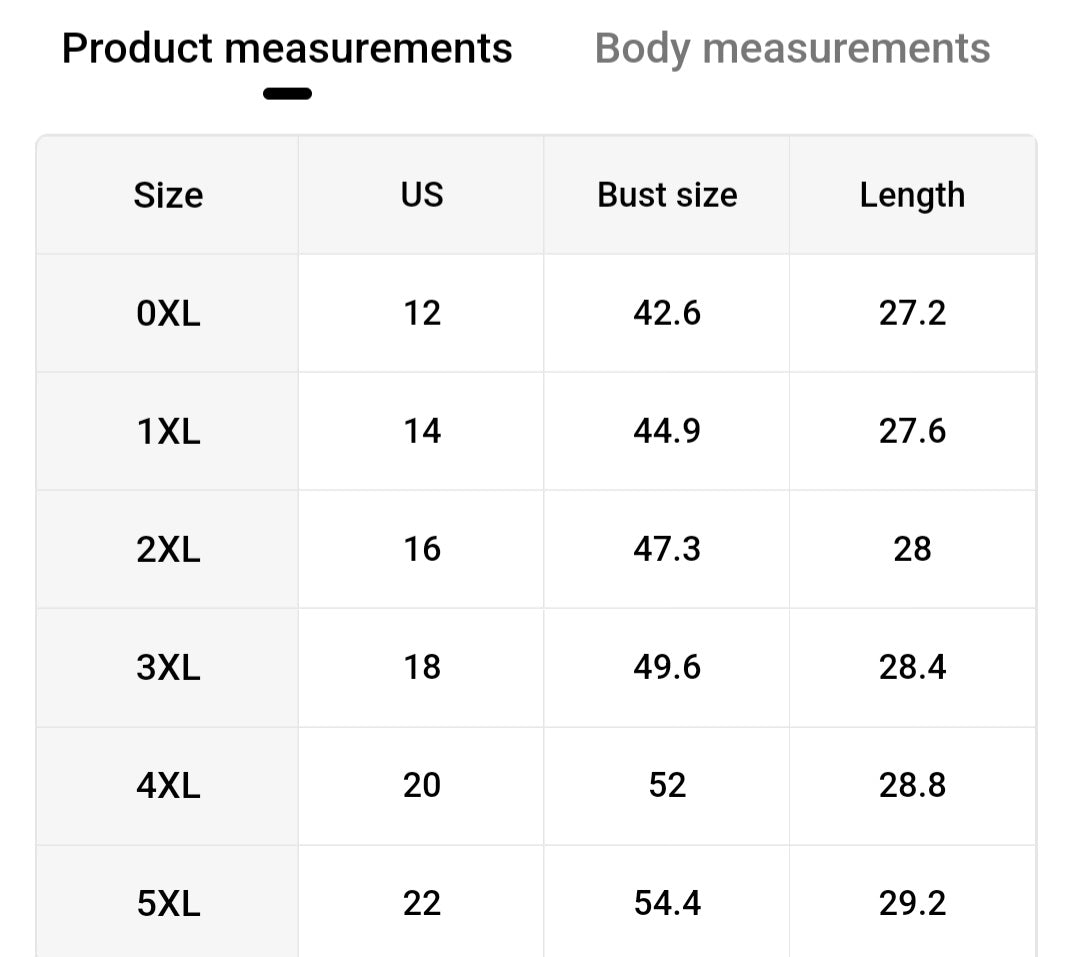The height and width of the screenshot is (957, 1080).
Task: Select the Product measurements tab
Action: coord(287,47)
